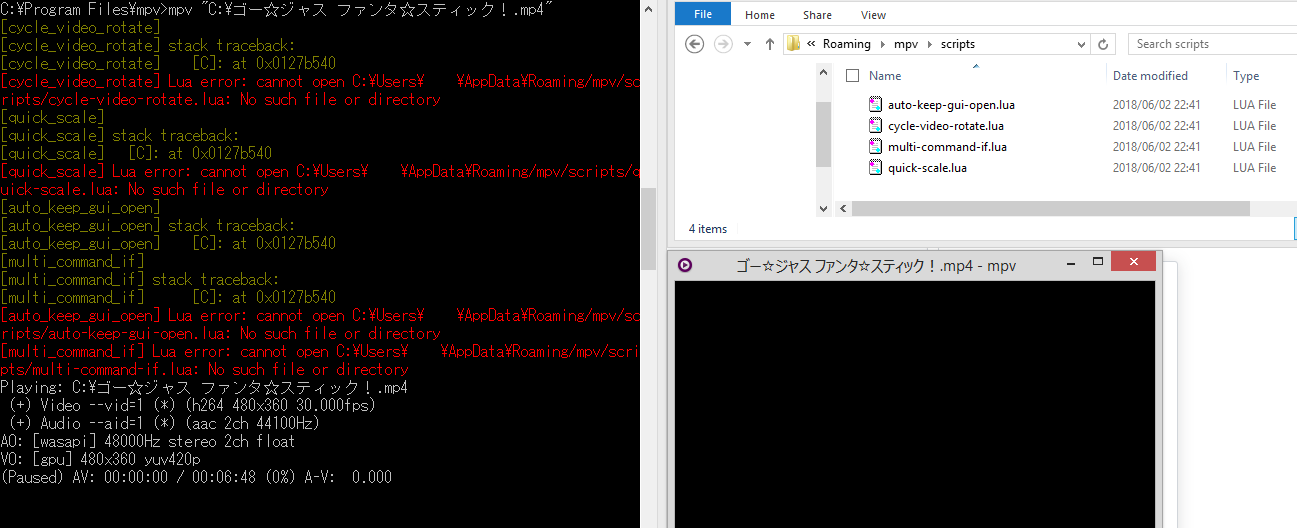The height and width of the screenshot is (528, 1297).
Task: Click the mpv video display area
Action: pos(915,404)
